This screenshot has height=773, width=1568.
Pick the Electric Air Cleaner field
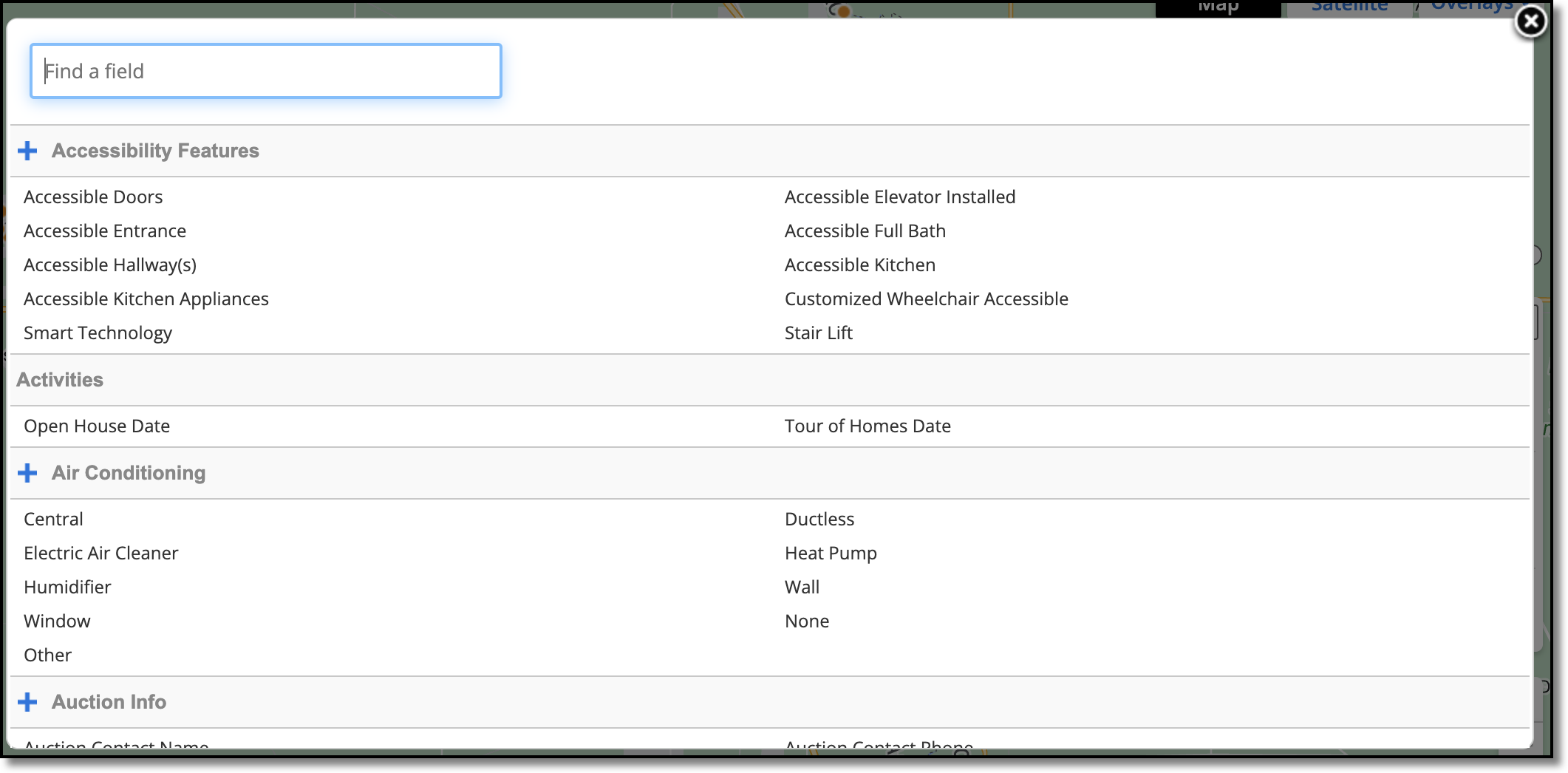(x=101, y=554)
